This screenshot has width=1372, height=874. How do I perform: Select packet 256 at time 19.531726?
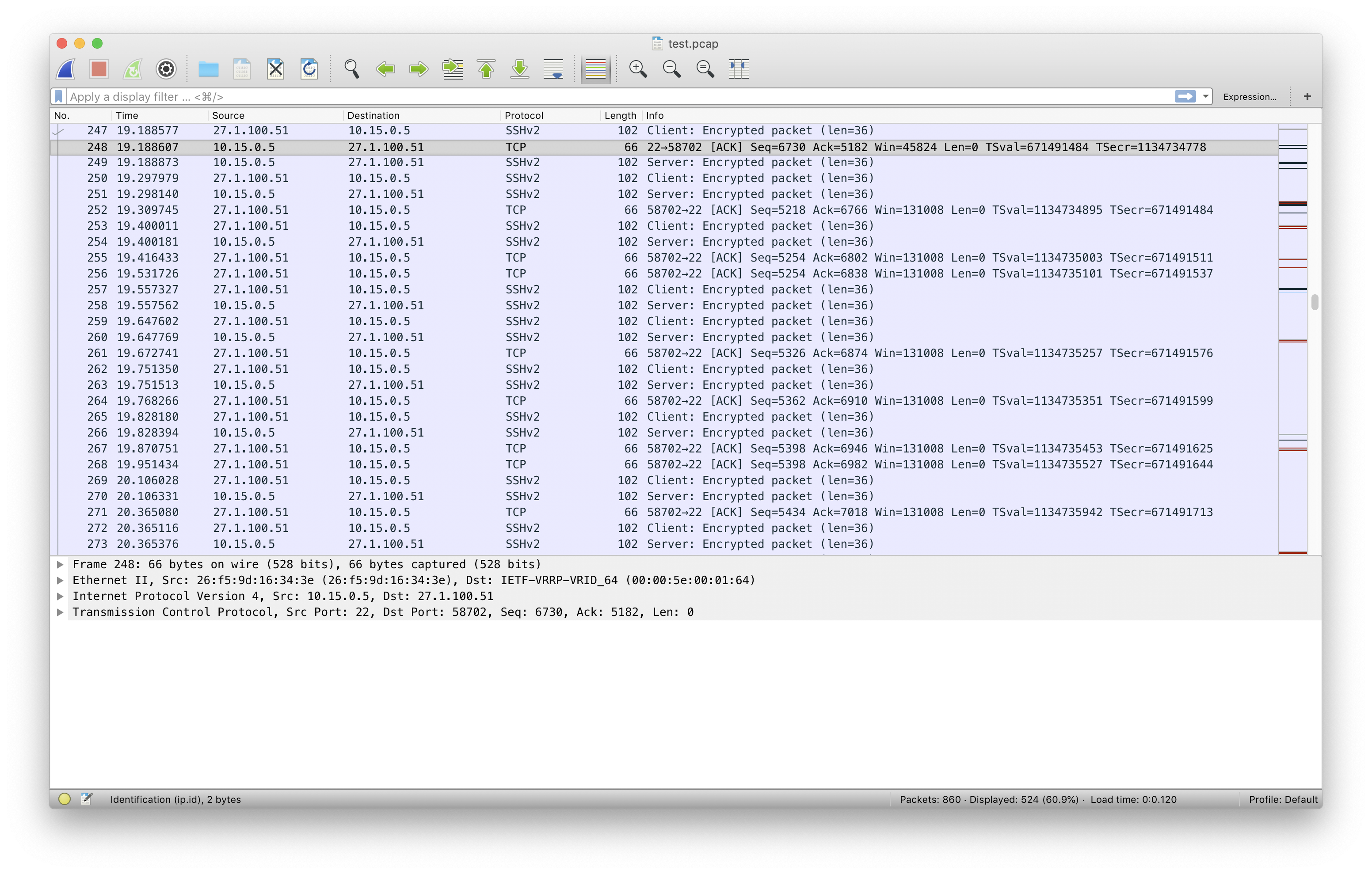tap(664, 274)
